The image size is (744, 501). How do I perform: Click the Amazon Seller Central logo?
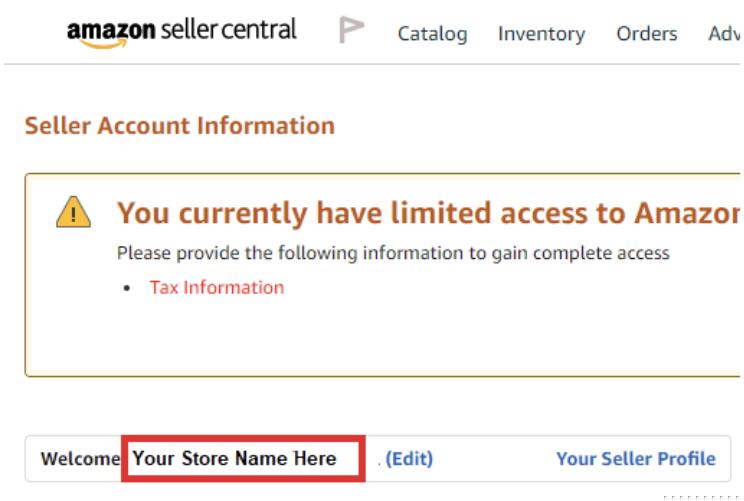click(x=181, y=31)
